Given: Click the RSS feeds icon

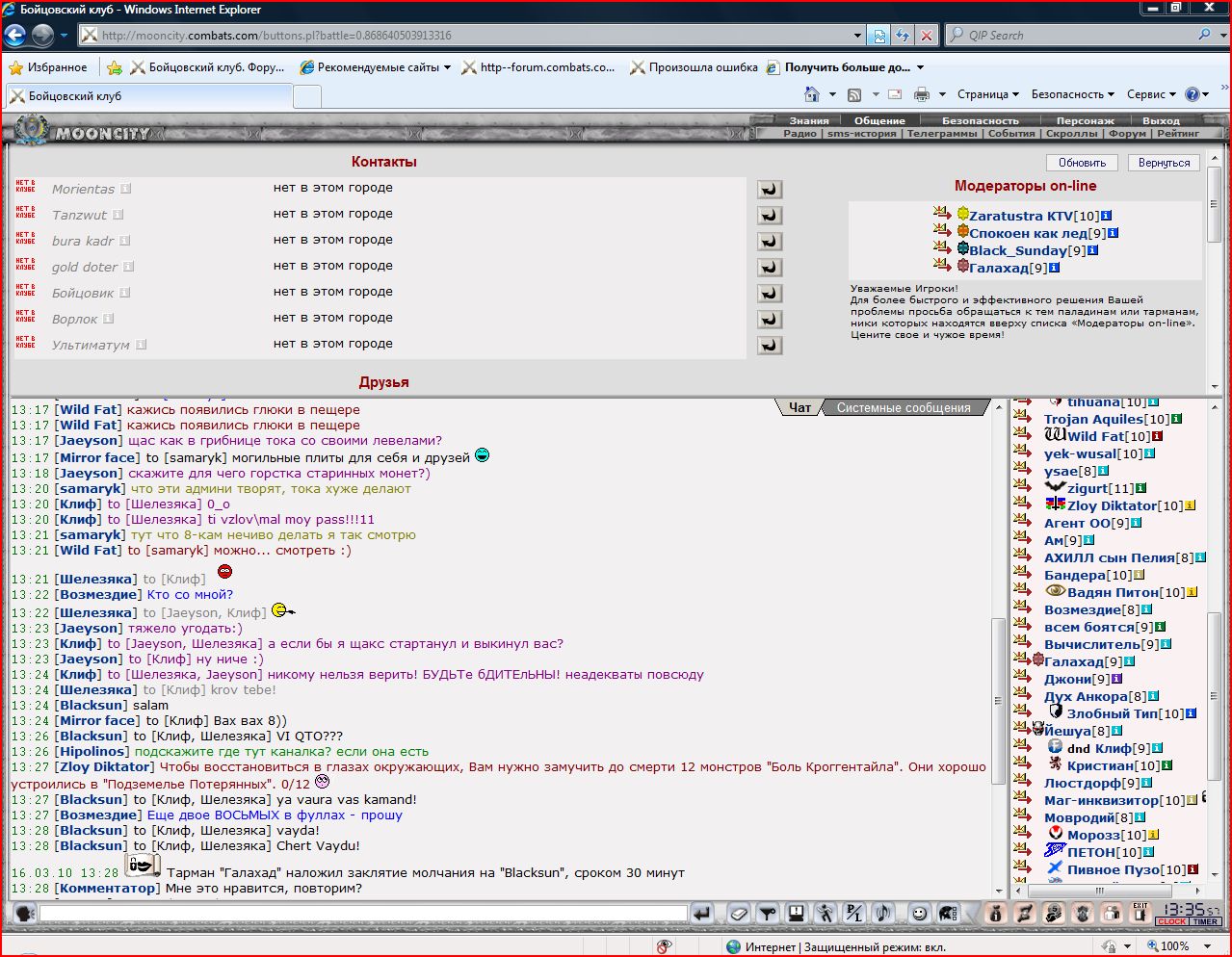Looking at the screenshot, I should coord(854,94).
